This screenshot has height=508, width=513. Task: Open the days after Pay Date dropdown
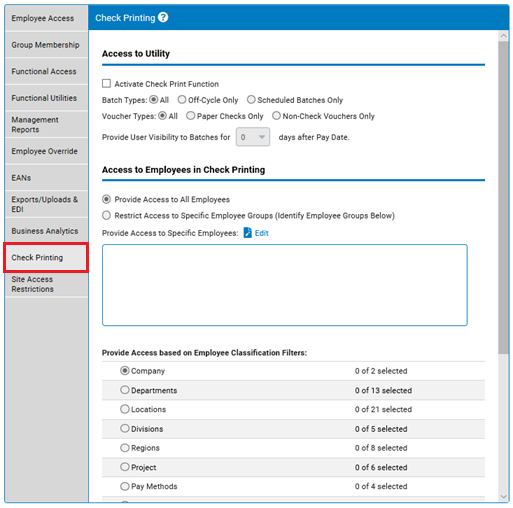click(x=253, y=137)
